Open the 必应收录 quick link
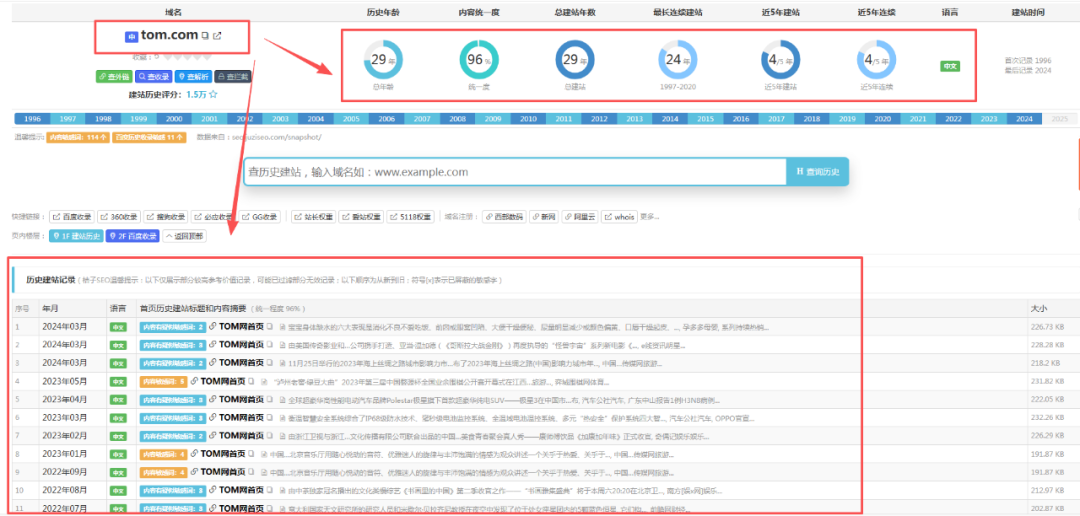 pyautogui.click(x=214, y=216)
